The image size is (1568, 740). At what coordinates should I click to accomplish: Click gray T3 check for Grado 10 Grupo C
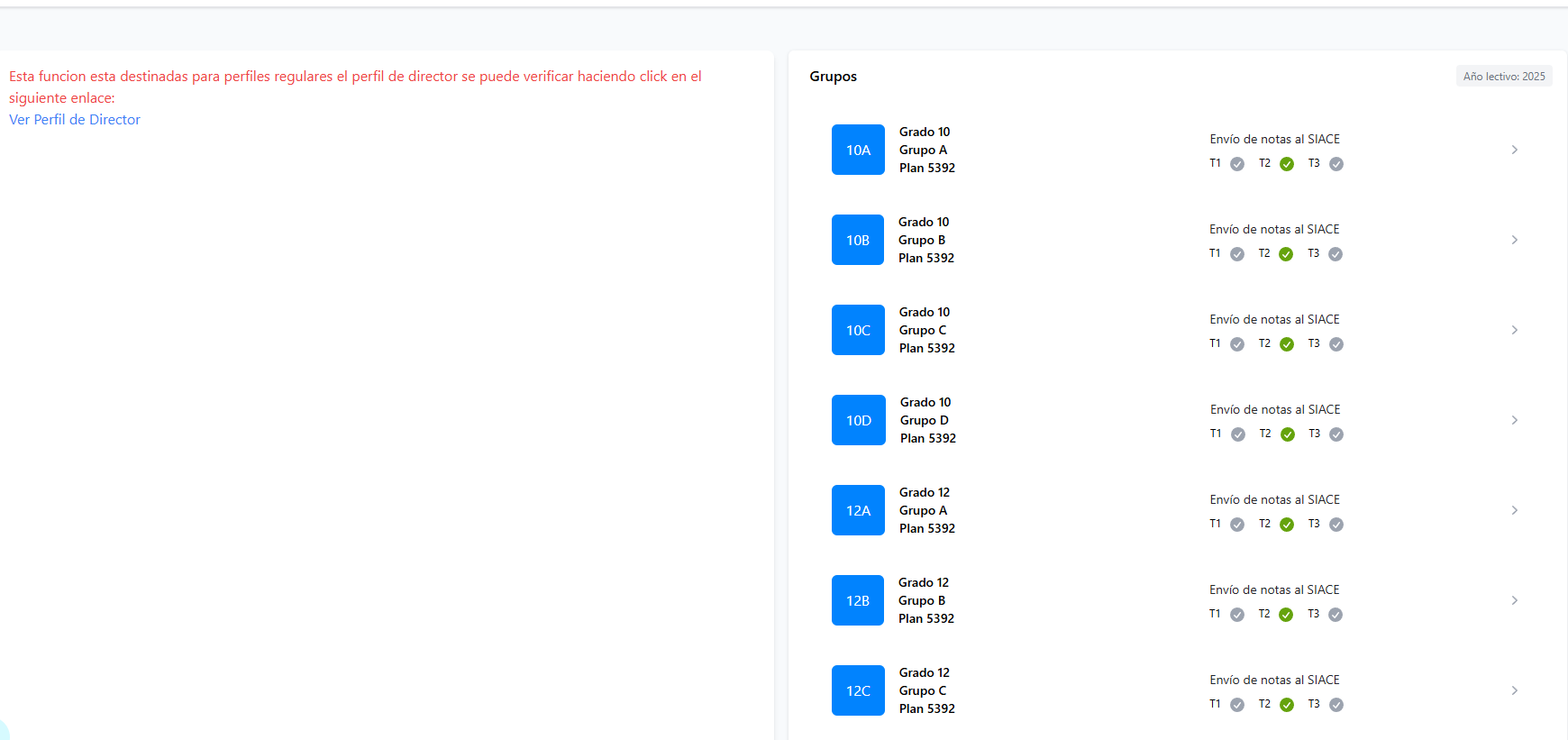(1336, 344)
